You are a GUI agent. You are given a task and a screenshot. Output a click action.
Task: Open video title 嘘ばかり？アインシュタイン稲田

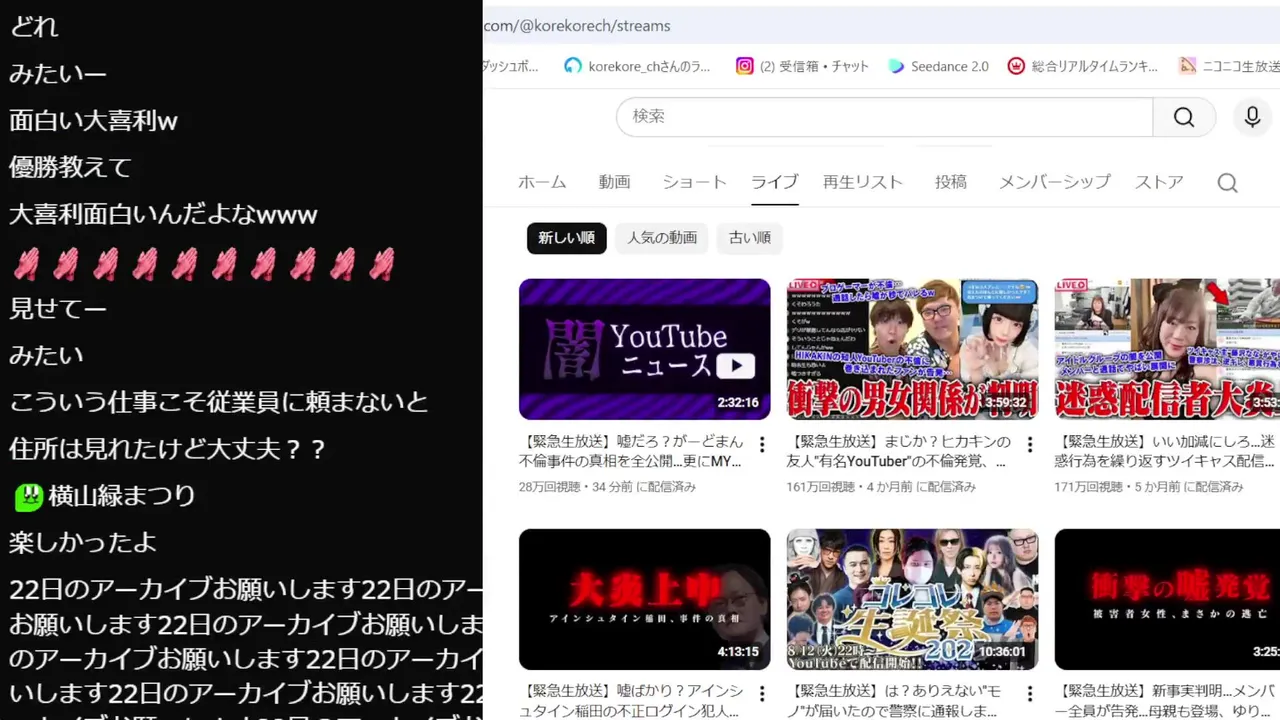click(x=631, y=701)
